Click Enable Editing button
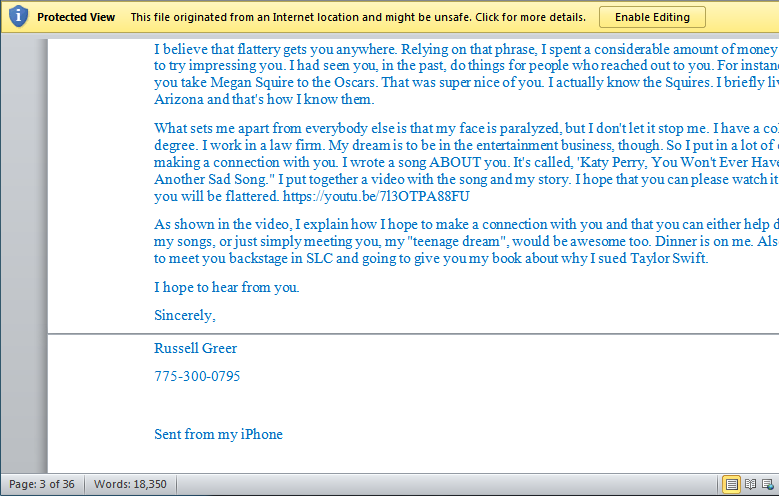This screenshot has width=779, height=496. [x=652, y=17]
